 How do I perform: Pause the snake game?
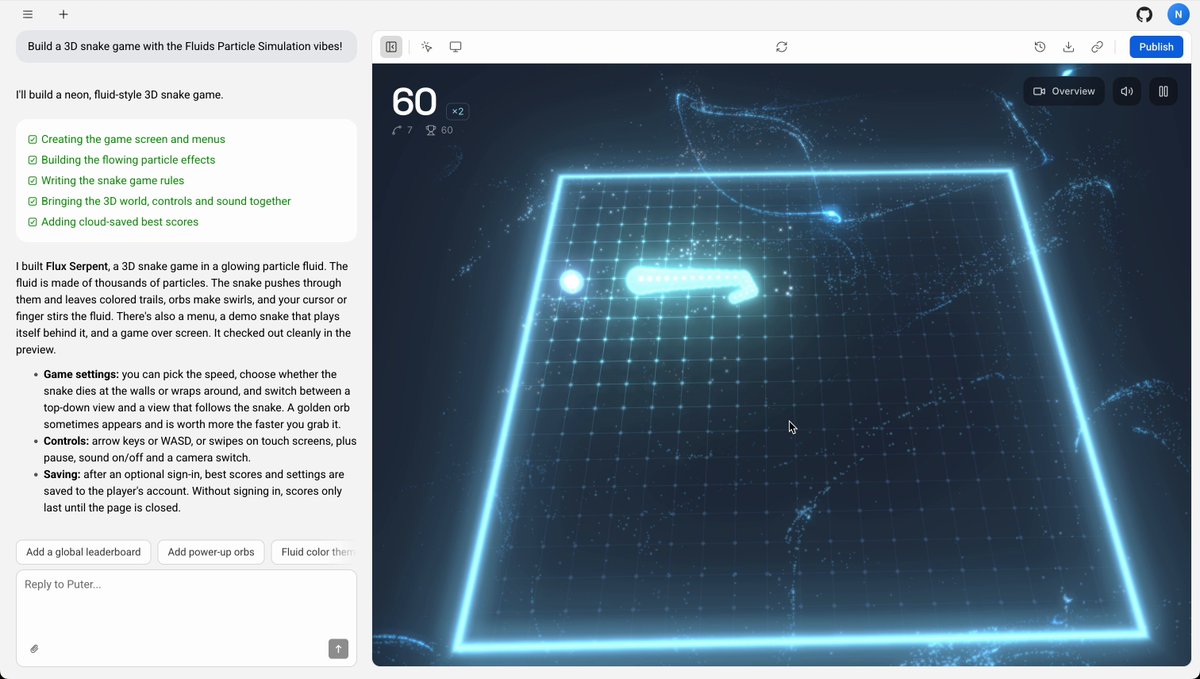1163,91
